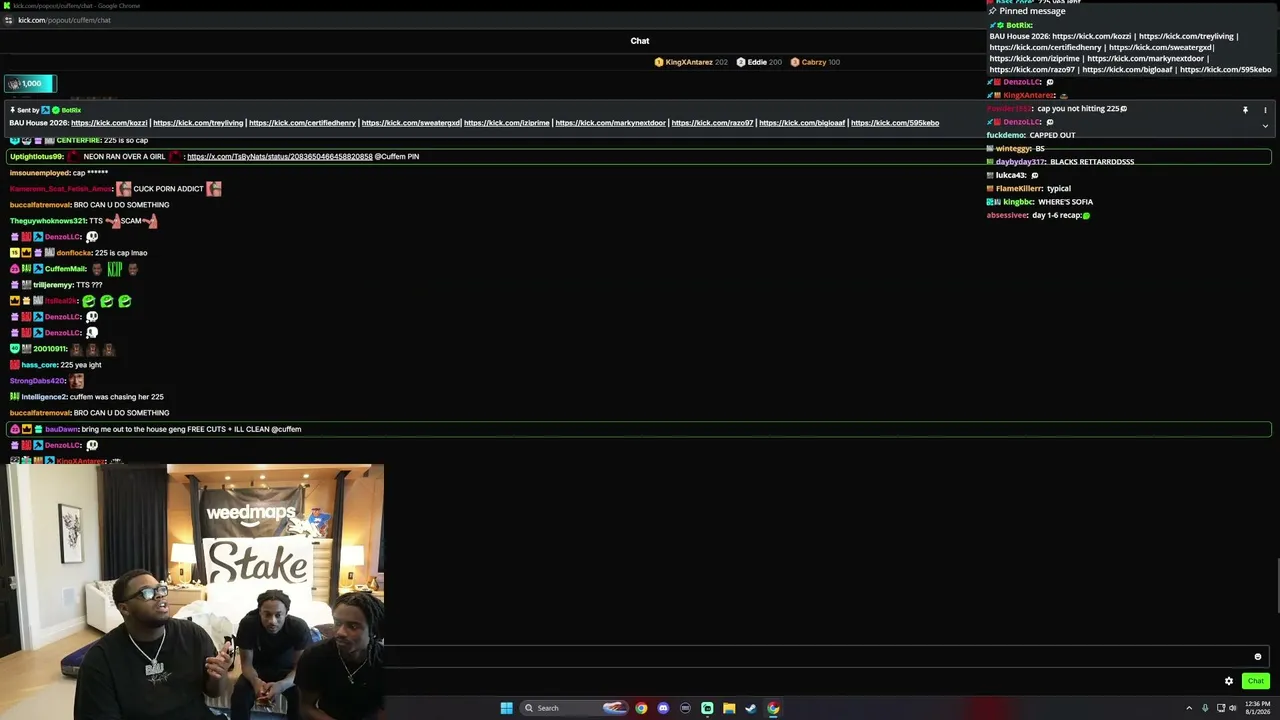Image resolution: width=1280 pixels, height=720 pixels.
Task: Send message with green Chat button
Action: [x=1256, y=681]
